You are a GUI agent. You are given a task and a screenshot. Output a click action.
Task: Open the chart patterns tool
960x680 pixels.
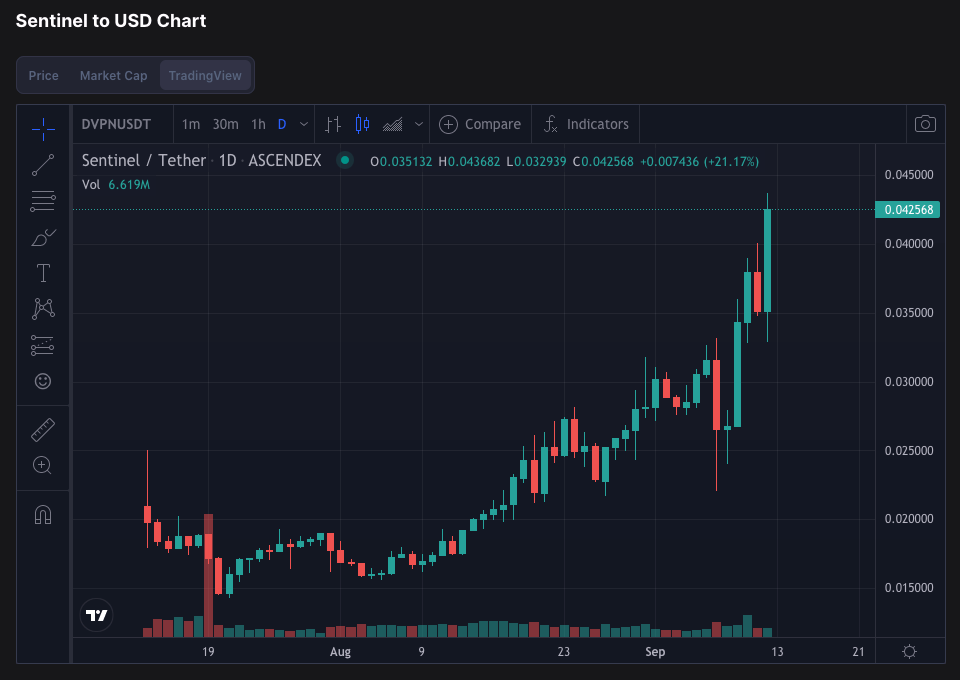coord(43,308)
